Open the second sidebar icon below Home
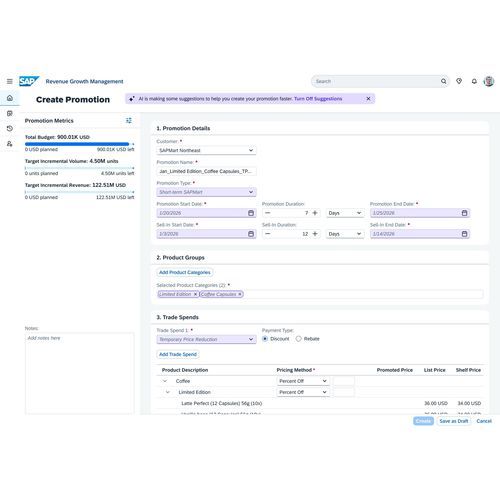500x500 pixels. pos(10,113)
